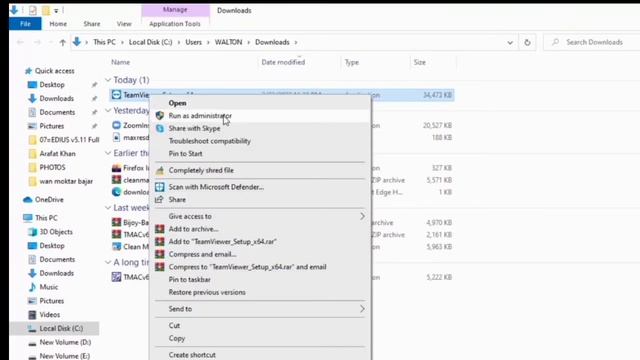640x360 pixels.
Task: Choose Open from context menu
Action: pos(178,103)
